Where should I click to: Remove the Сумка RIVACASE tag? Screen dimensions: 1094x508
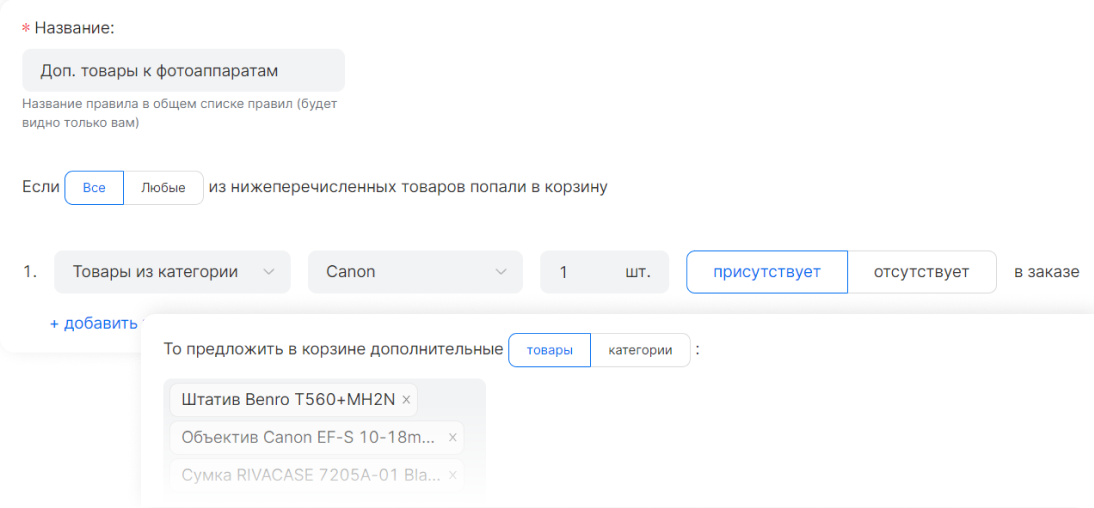tap(452, 475)
